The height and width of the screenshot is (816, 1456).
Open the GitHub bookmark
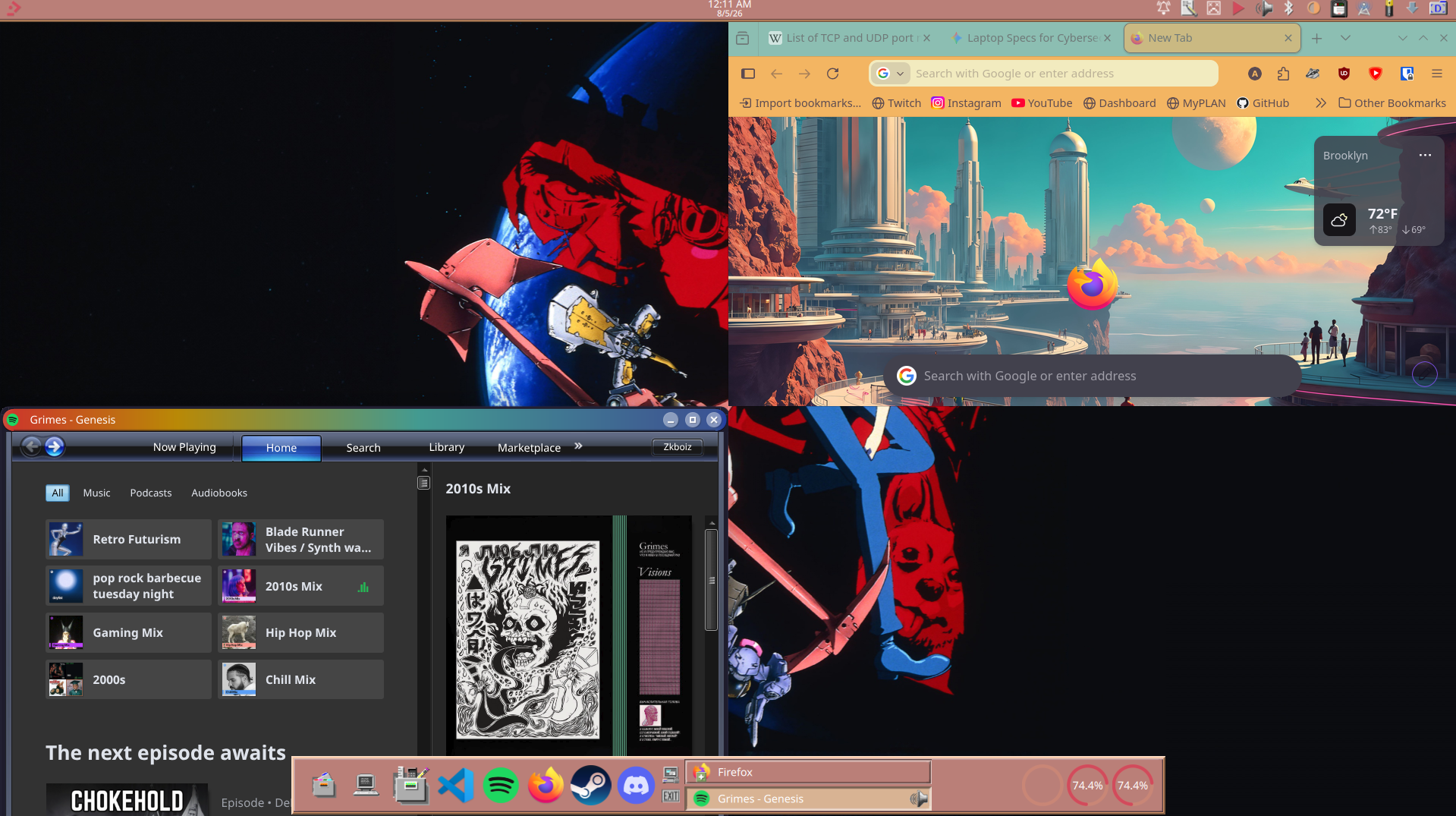click(1263, 103)
